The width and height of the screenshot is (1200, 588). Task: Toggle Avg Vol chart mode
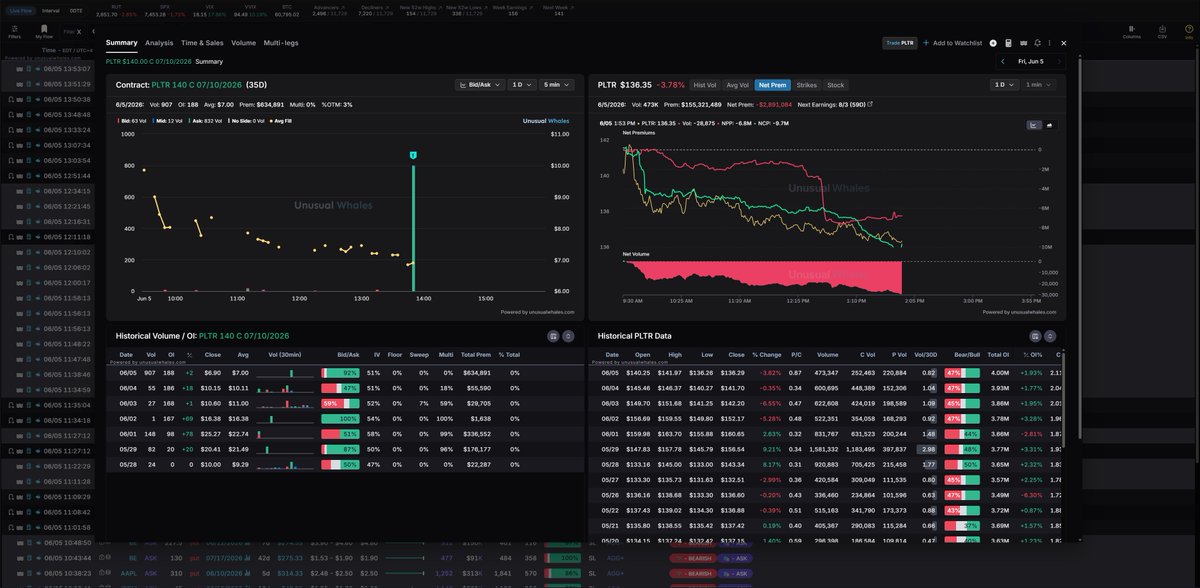(738, 85)
